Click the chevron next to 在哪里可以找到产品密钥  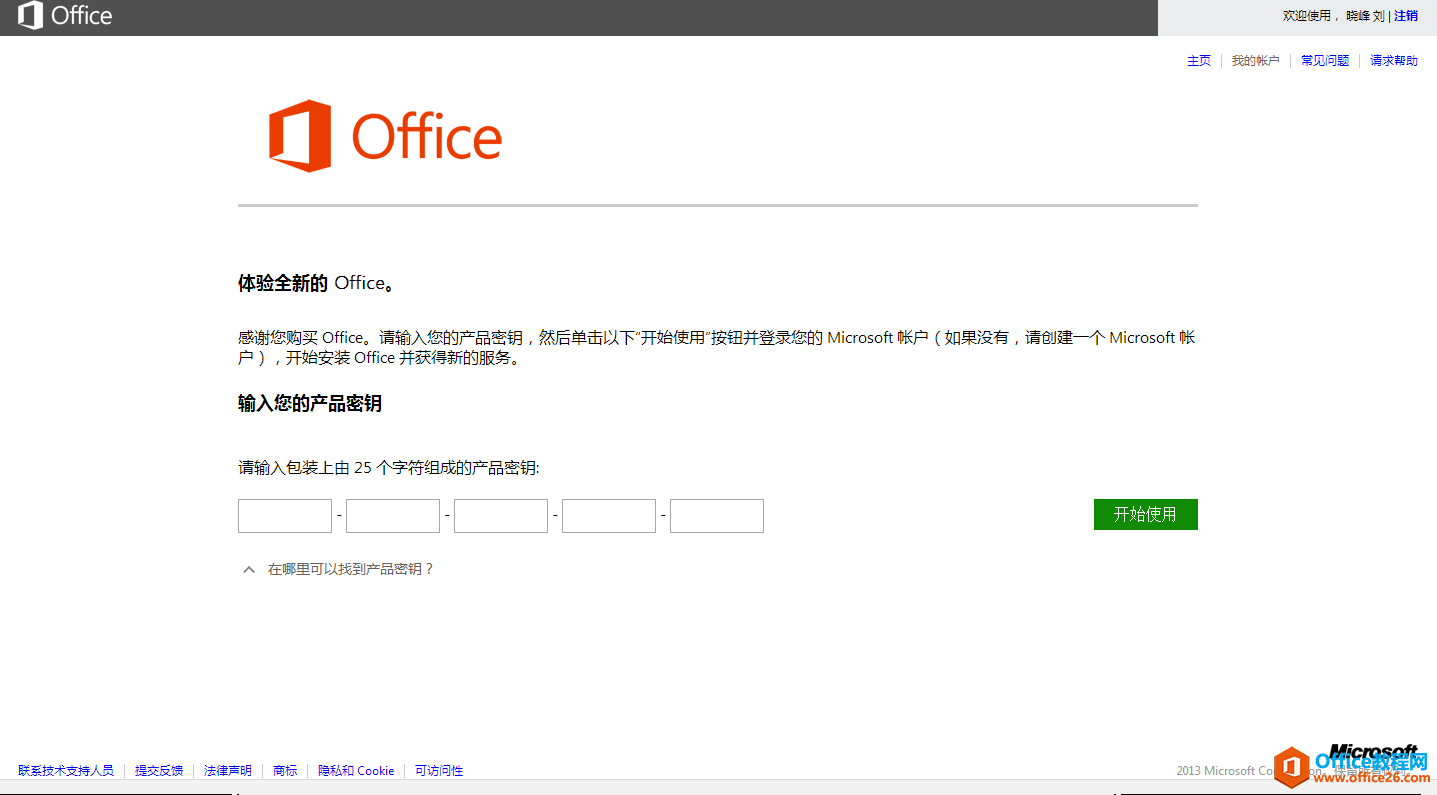(248, 568)
